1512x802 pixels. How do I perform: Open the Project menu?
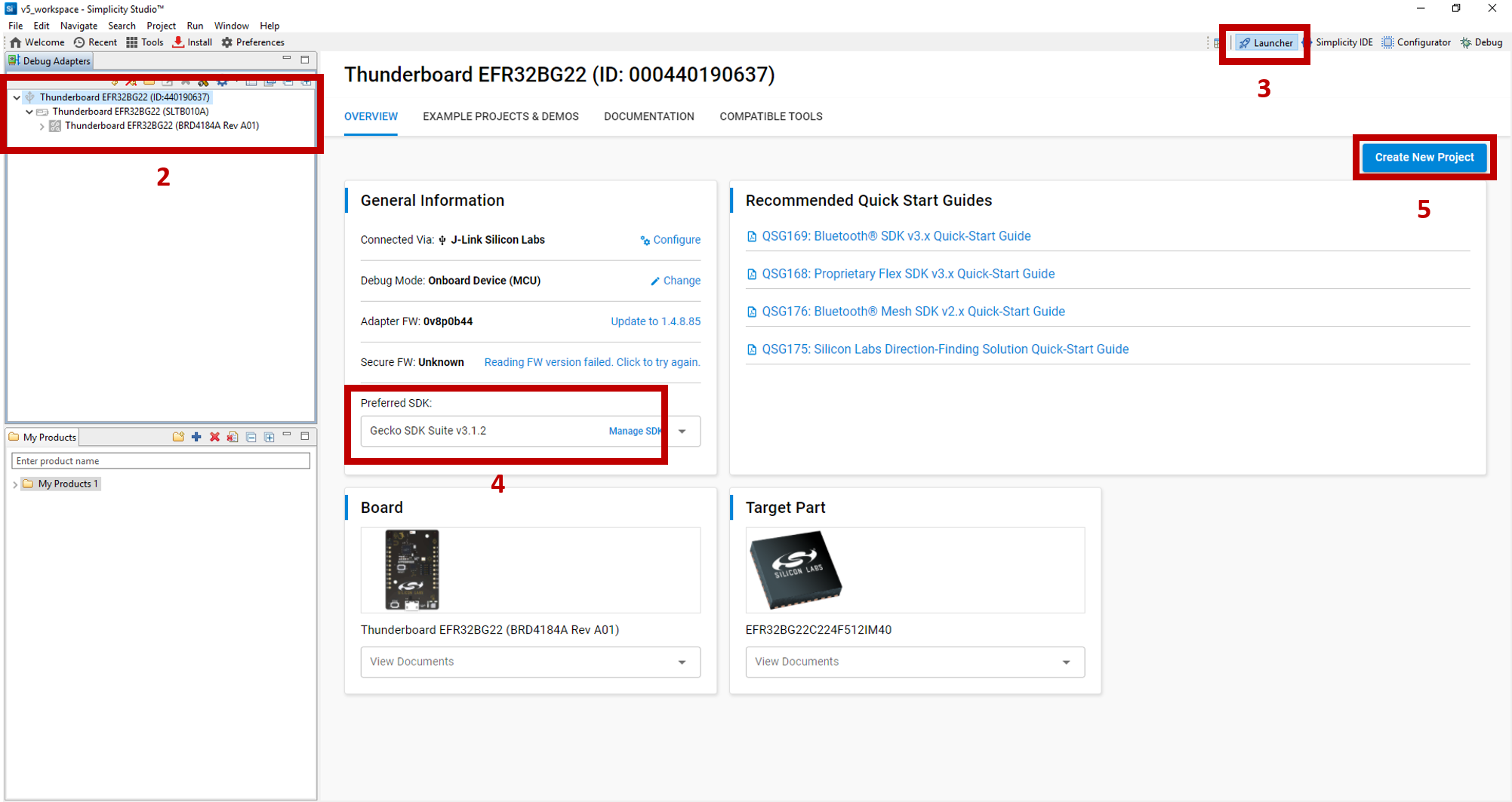(161, 26)
